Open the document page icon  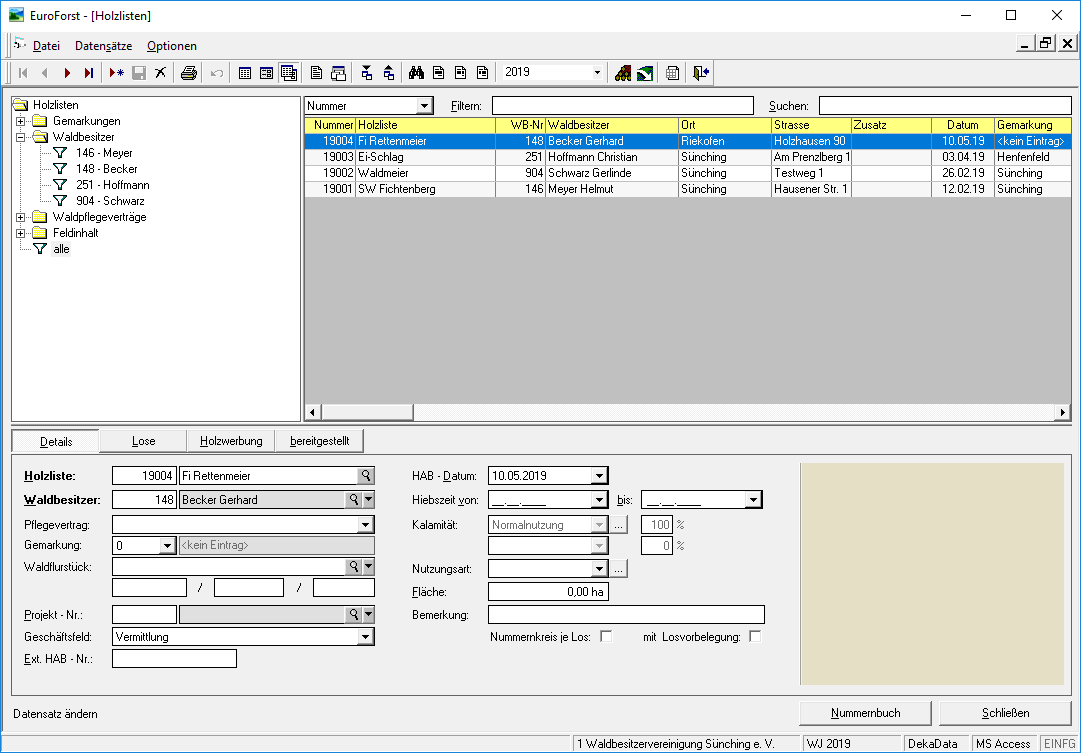316,72
